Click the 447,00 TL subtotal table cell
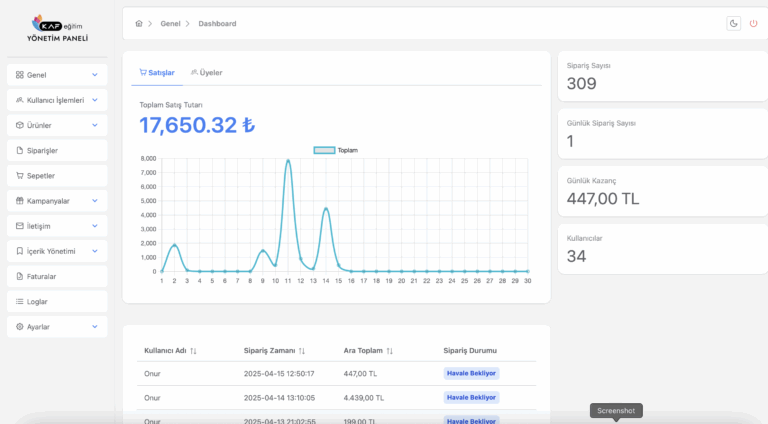 point(360,374)
